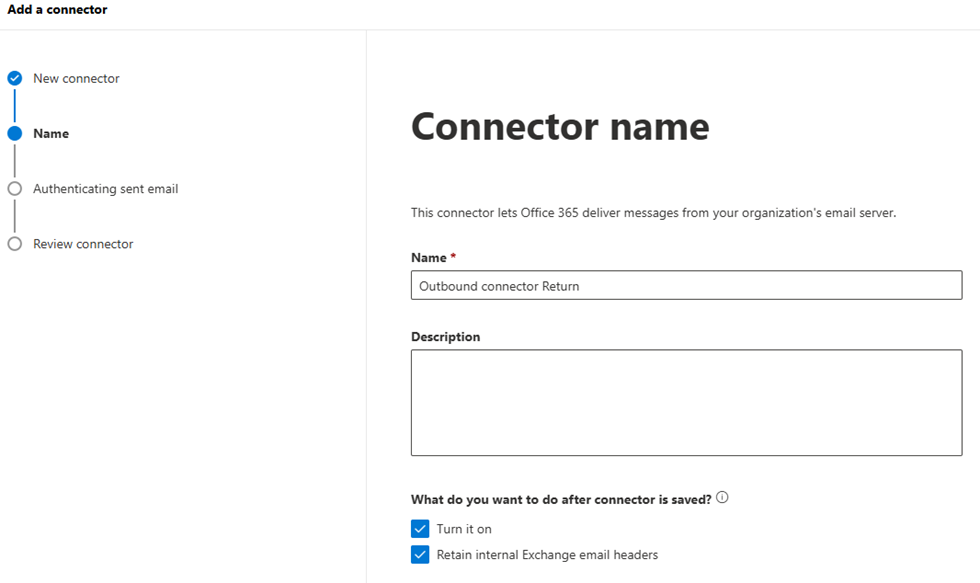Click the 'Turn it on' label text
This screenshot has width=980, height=583.
point(464,529)
